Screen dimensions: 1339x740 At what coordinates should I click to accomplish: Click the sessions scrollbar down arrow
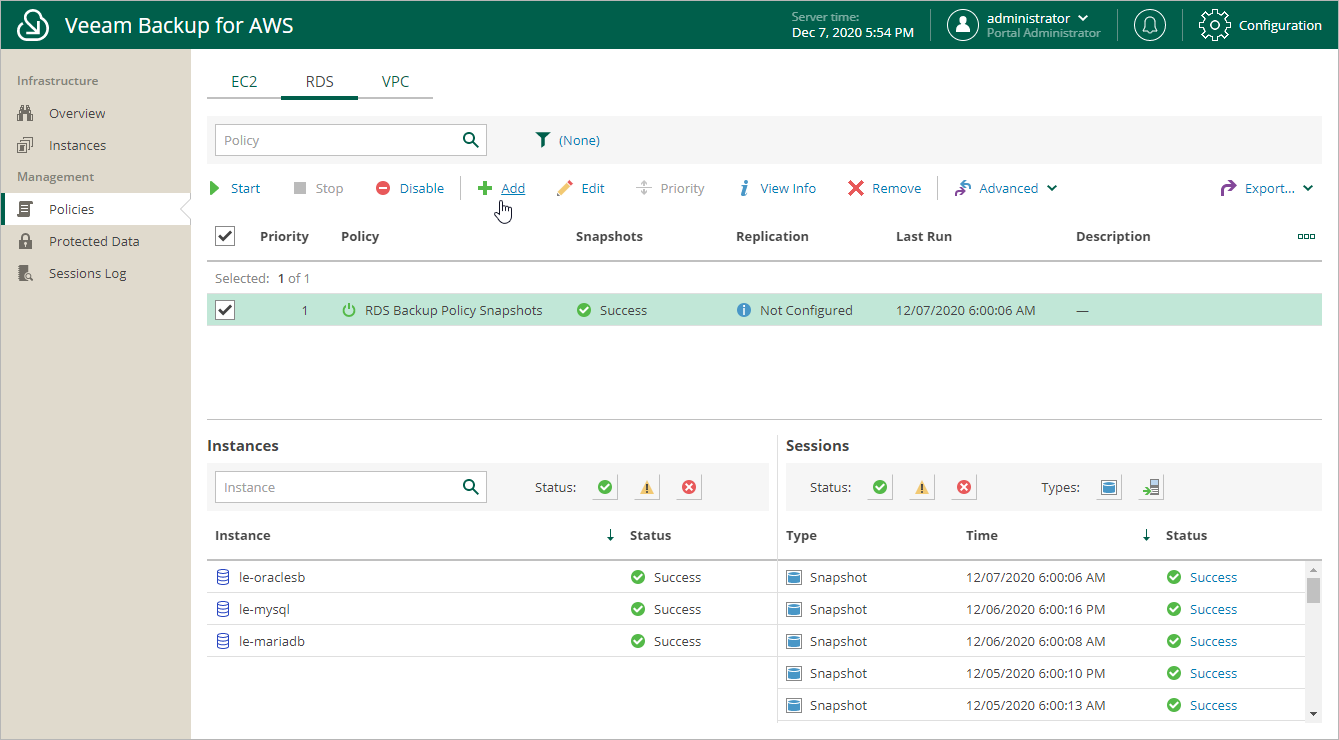(x=1314, y=713)
